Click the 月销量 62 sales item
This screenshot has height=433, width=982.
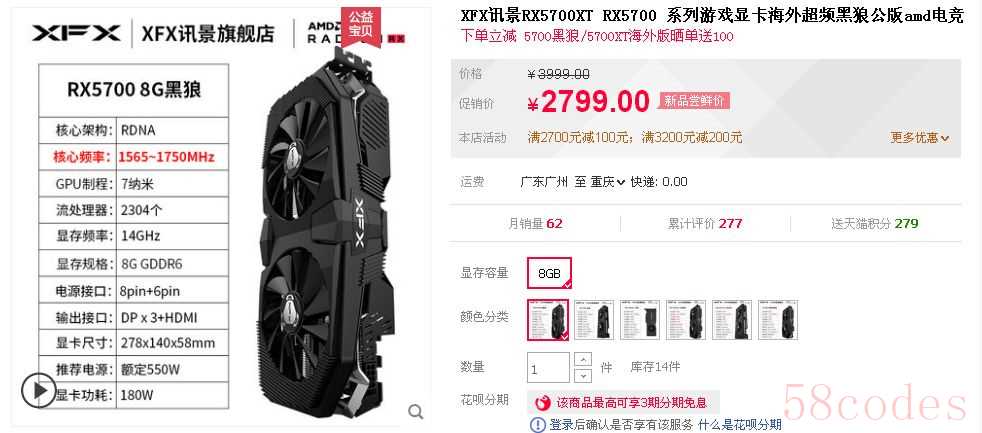pyautogui.click(x=535, y=224)
